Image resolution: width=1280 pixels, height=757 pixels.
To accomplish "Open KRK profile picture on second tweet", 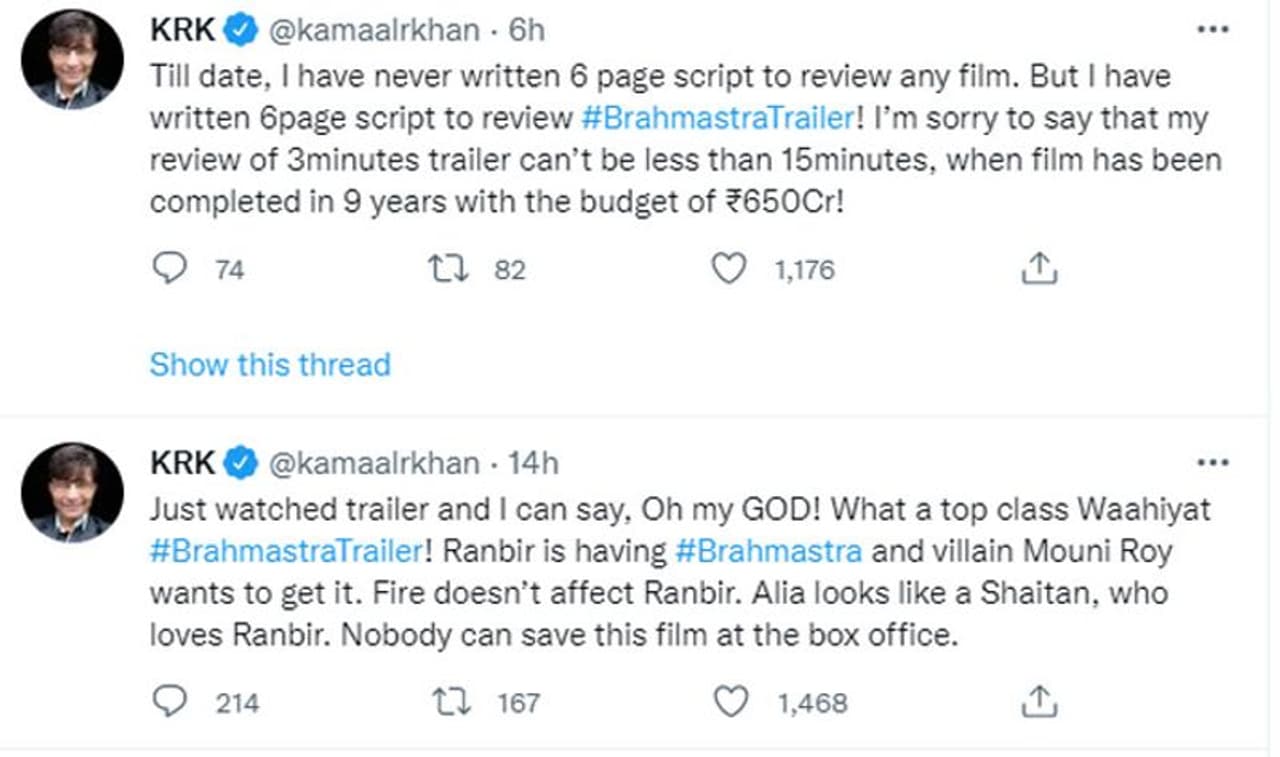I will pyautogui.click(x=73, y=492).
